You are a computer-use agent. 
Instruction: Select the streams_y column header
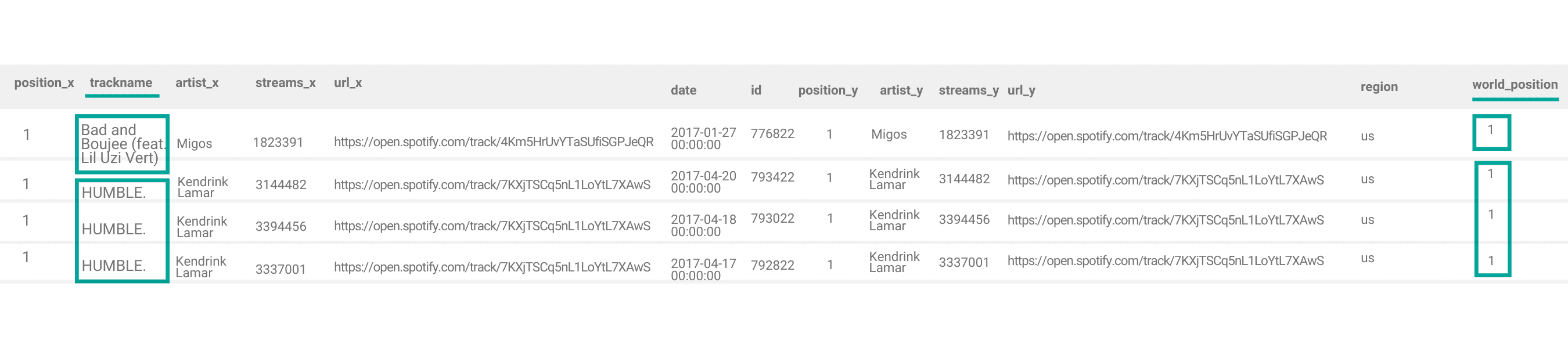(x=968, y=90)
